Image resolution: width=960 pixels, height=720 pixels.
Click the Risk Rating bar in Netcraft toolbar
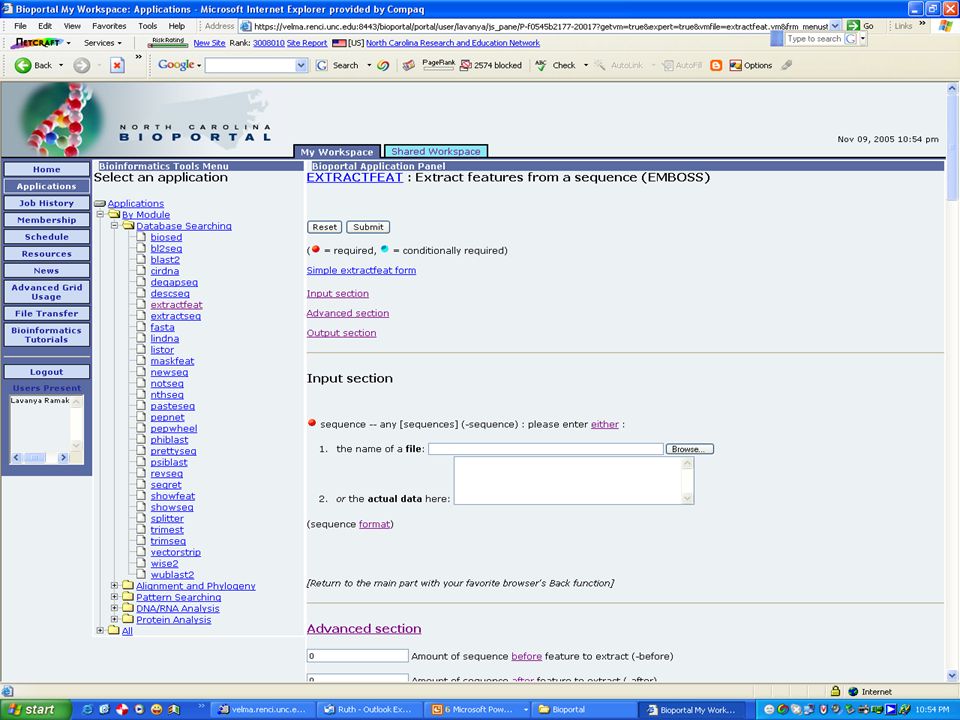click(168, 43)
